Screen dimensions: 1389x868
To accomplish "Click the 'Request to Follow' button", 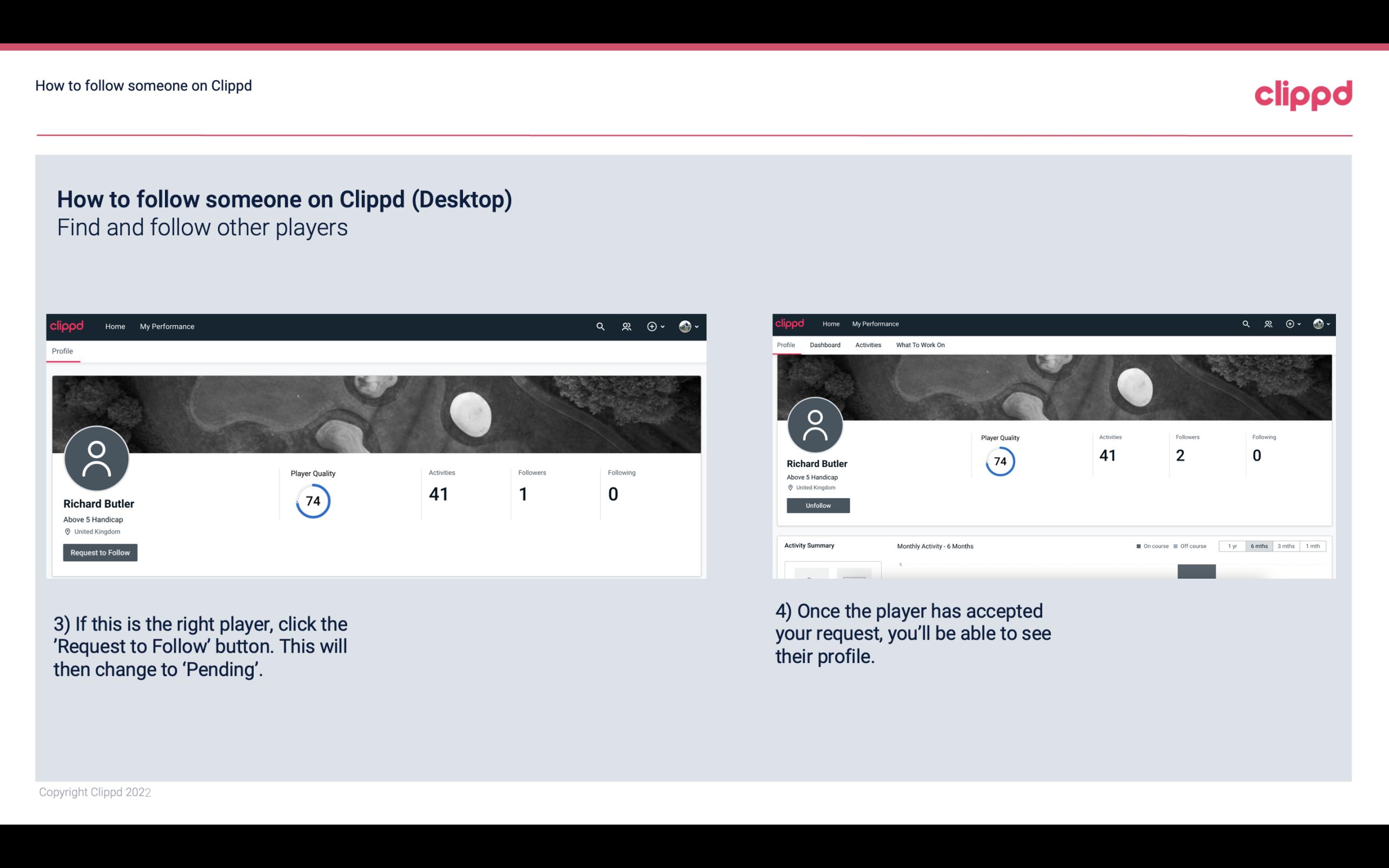I will click(100, 552).
